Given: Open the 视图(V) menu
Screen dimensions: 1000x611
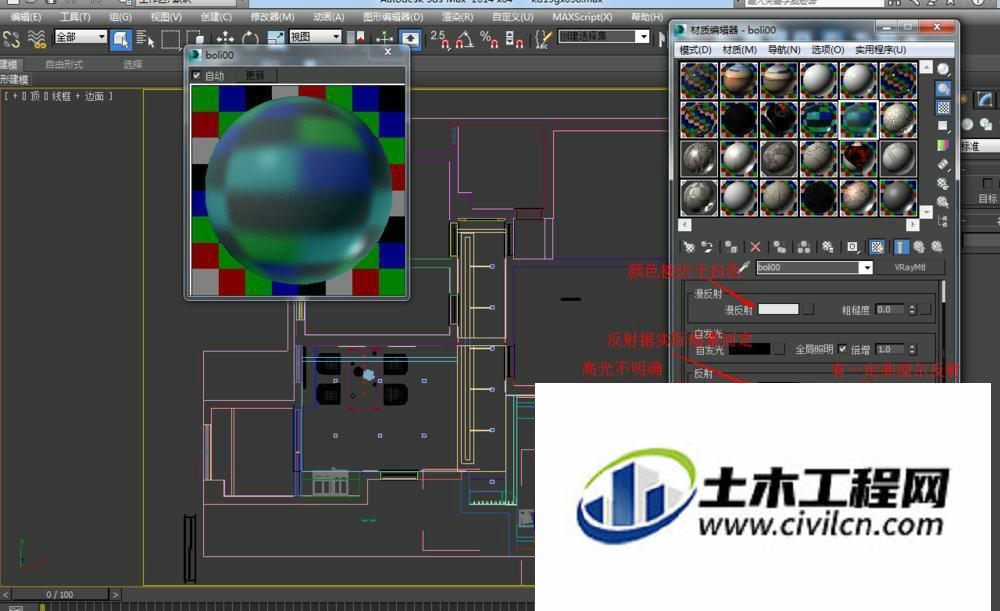Looking at the screenshot, I should [x=166, y=17].
